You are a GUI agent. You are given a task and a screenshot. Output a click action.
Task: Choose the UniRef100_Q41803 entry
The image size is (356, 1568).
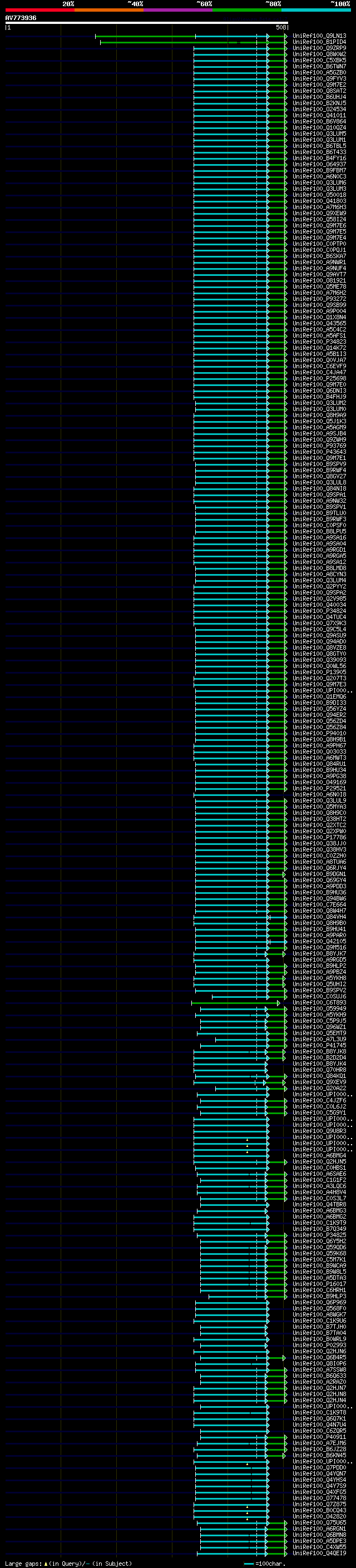(x=319, y=201)
